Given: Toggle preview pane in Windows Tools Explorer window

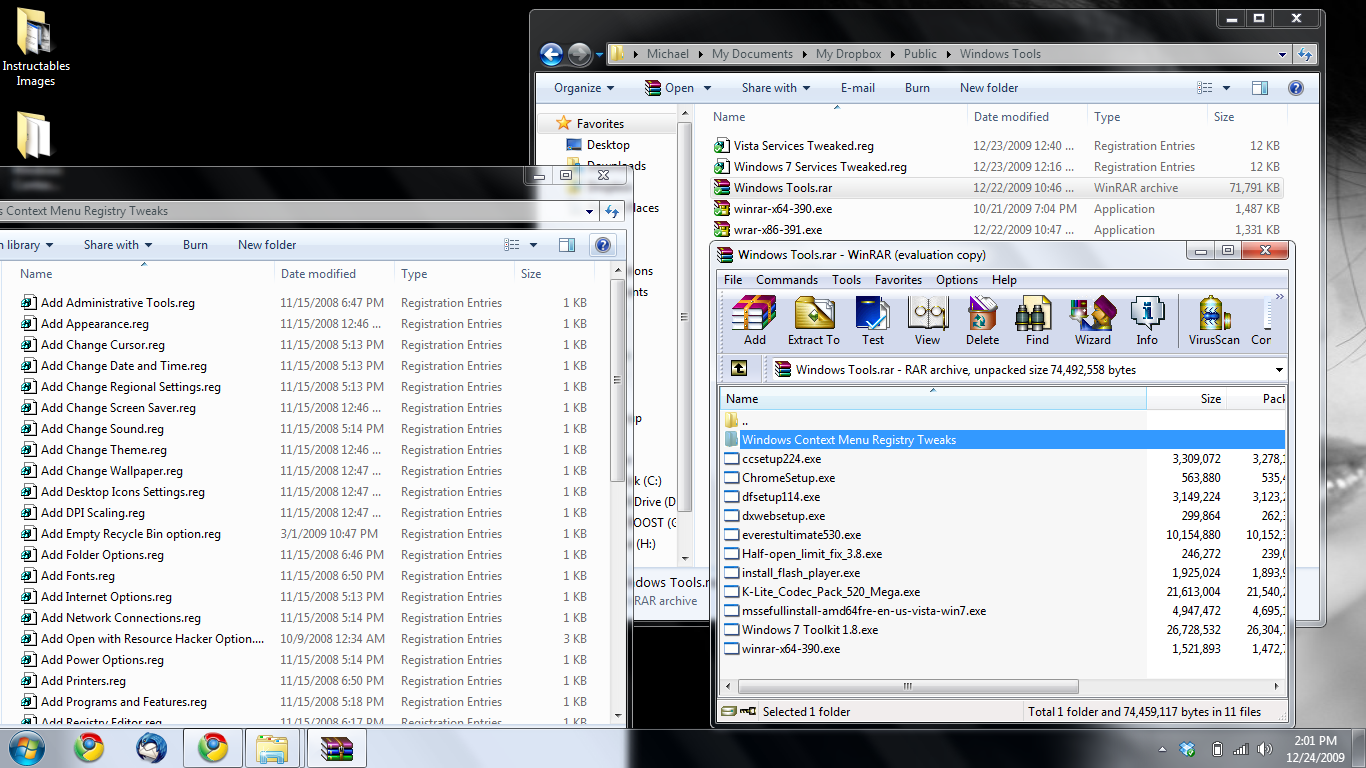Looking at the screenshot, I should click(x=1260, y=88).
